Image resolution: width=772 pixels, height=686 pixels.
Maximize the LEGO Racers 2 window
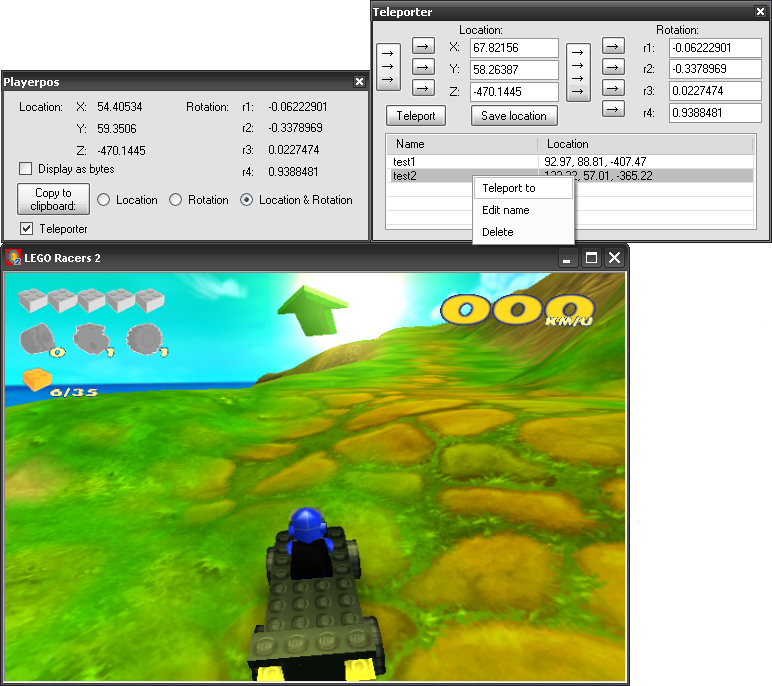591,258
